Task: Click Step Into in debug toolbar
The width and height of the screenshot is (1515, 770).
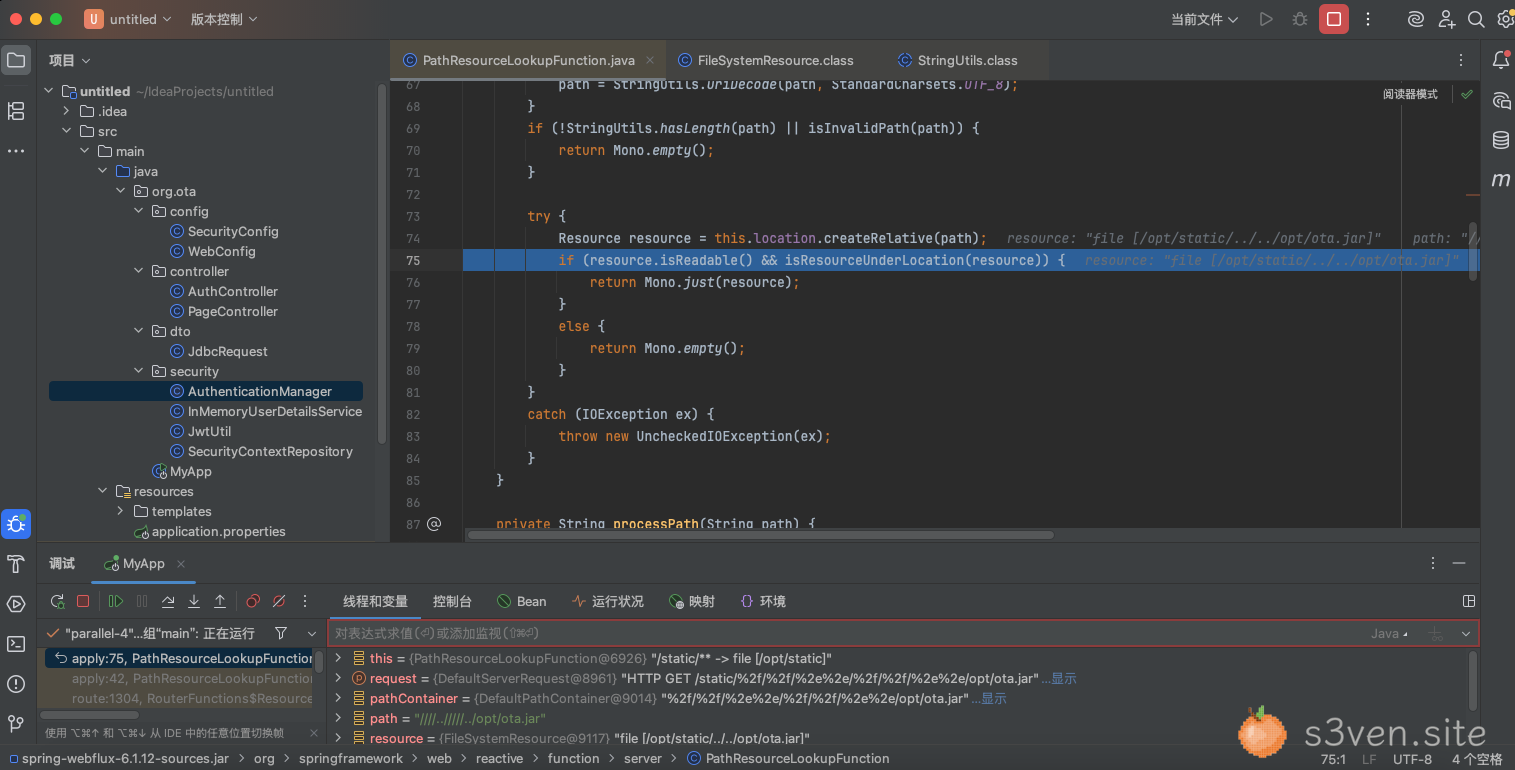Action: (x=194, y=601)
